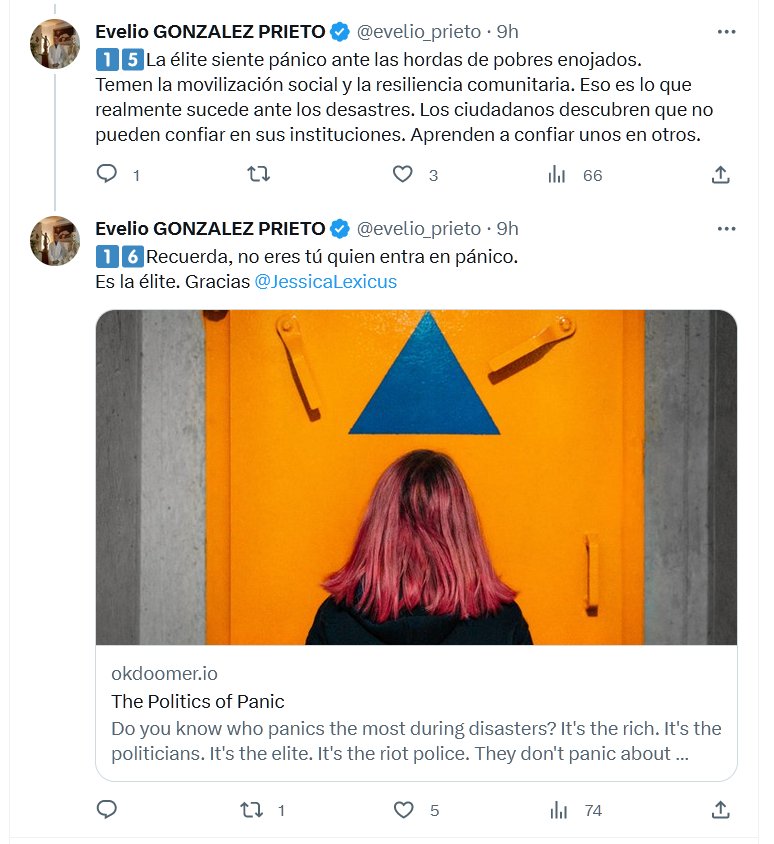Retweet the Politics of Panic tweet
This screenshot has height=844, width=774.
(x=253, y=810)
